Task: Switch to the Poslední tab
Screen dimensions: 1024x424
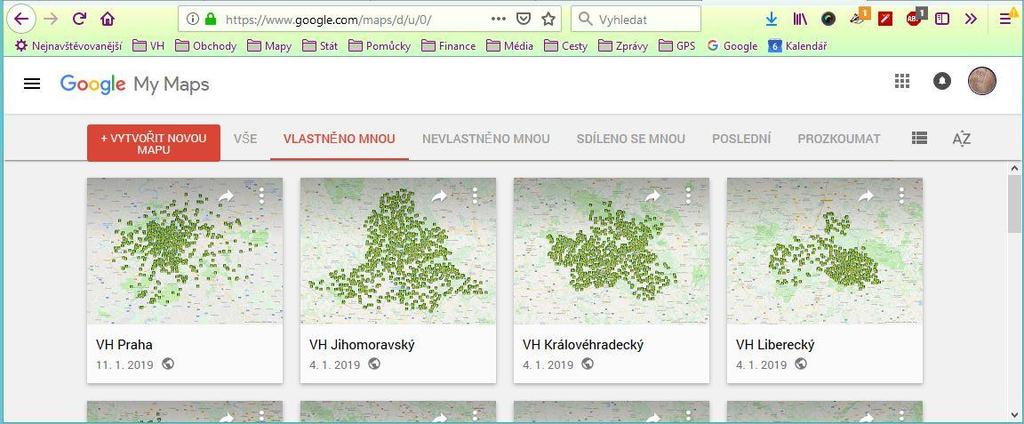Action: (x=741, y=139)
